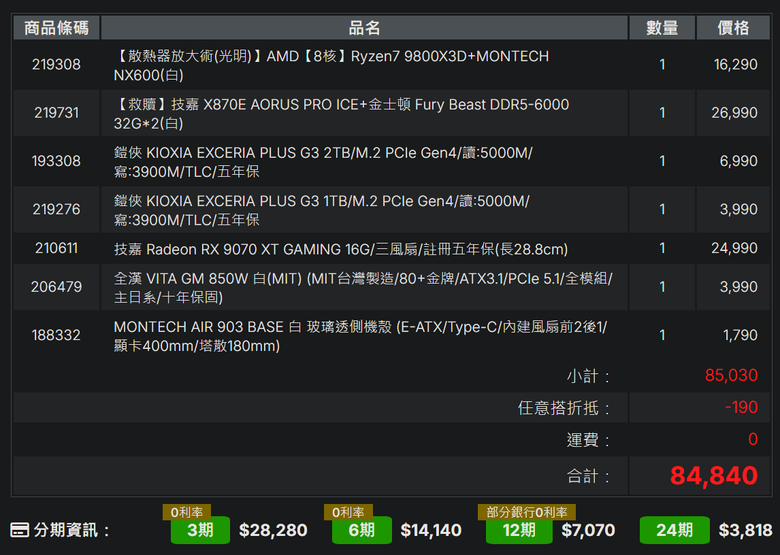Click the 品名 column header
The width and height of the screenshot is (780, 555).
[x=364, y=27]
